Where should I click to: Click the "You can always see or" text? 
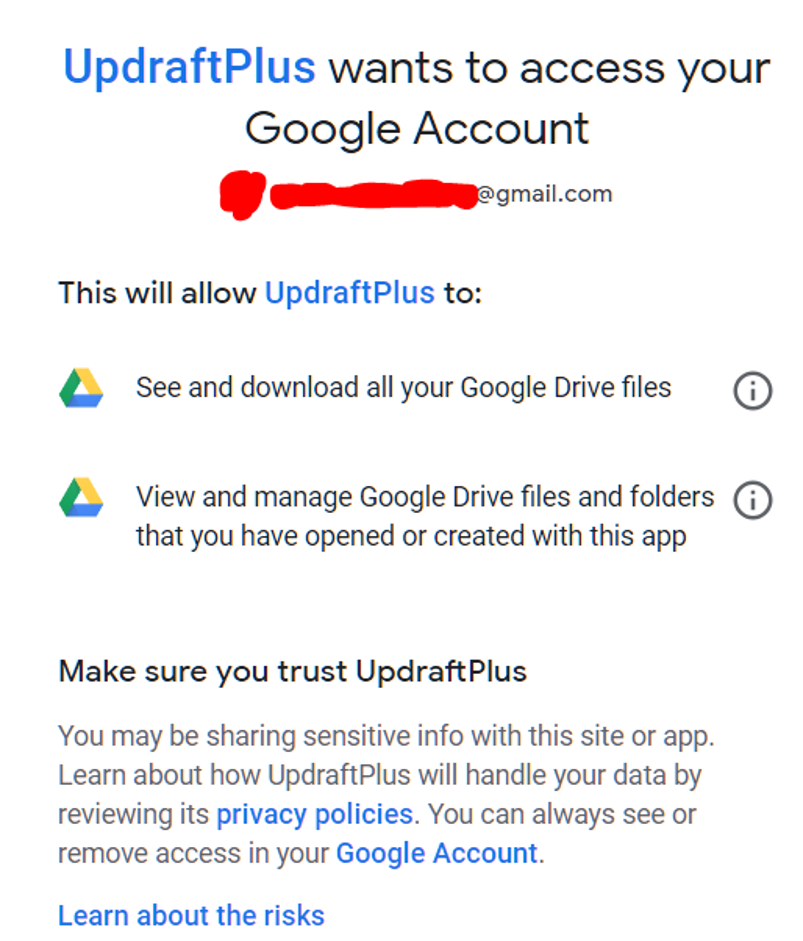(x=562, y=814)
